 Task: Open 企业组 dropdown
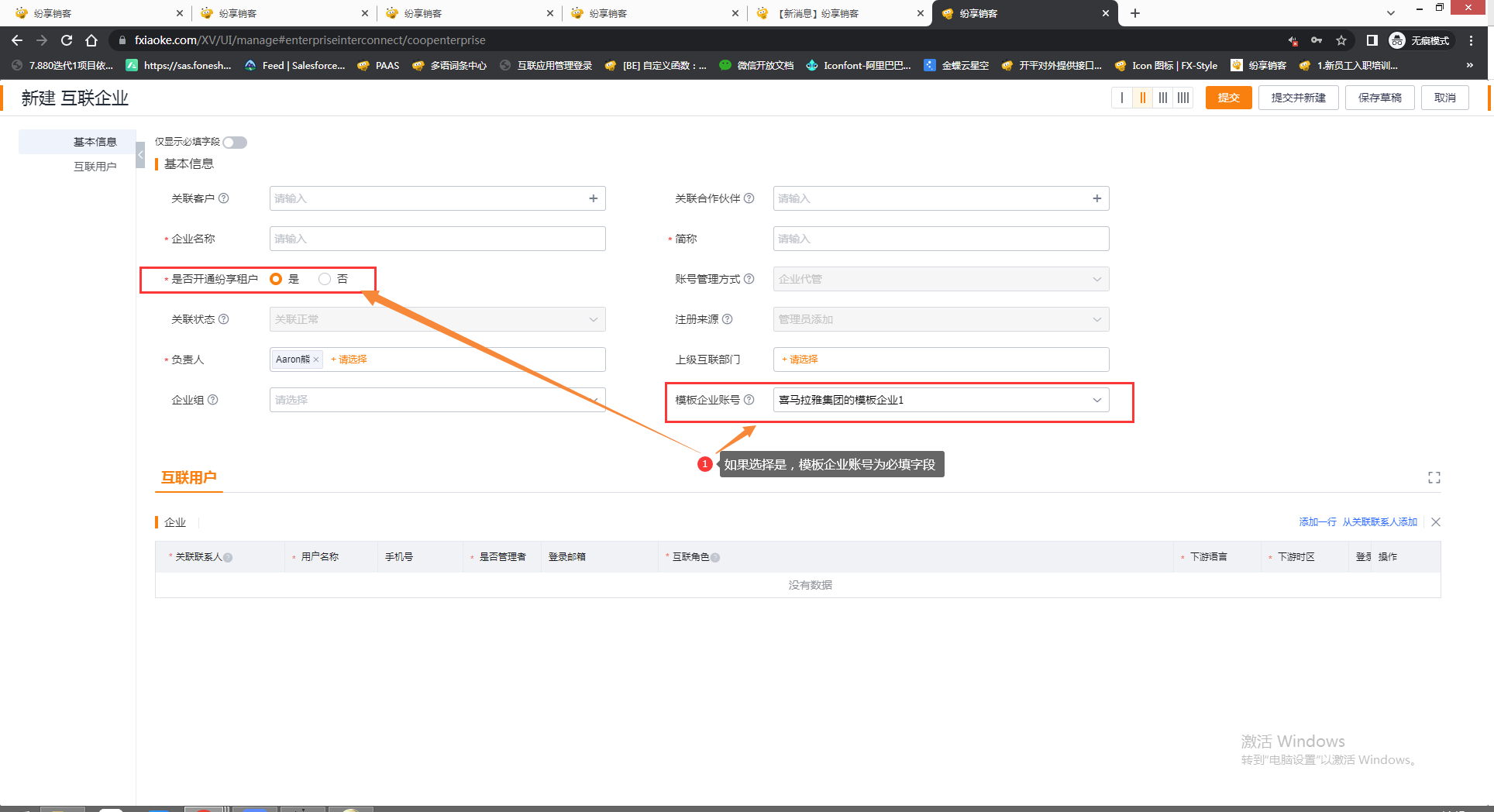coord(437,400)
